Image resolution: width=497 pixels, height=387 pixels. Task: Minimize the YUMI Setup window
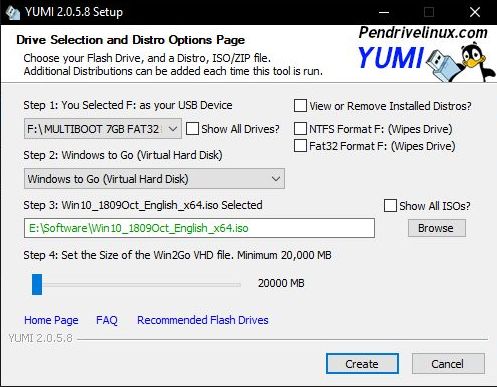tap(384, 12)
